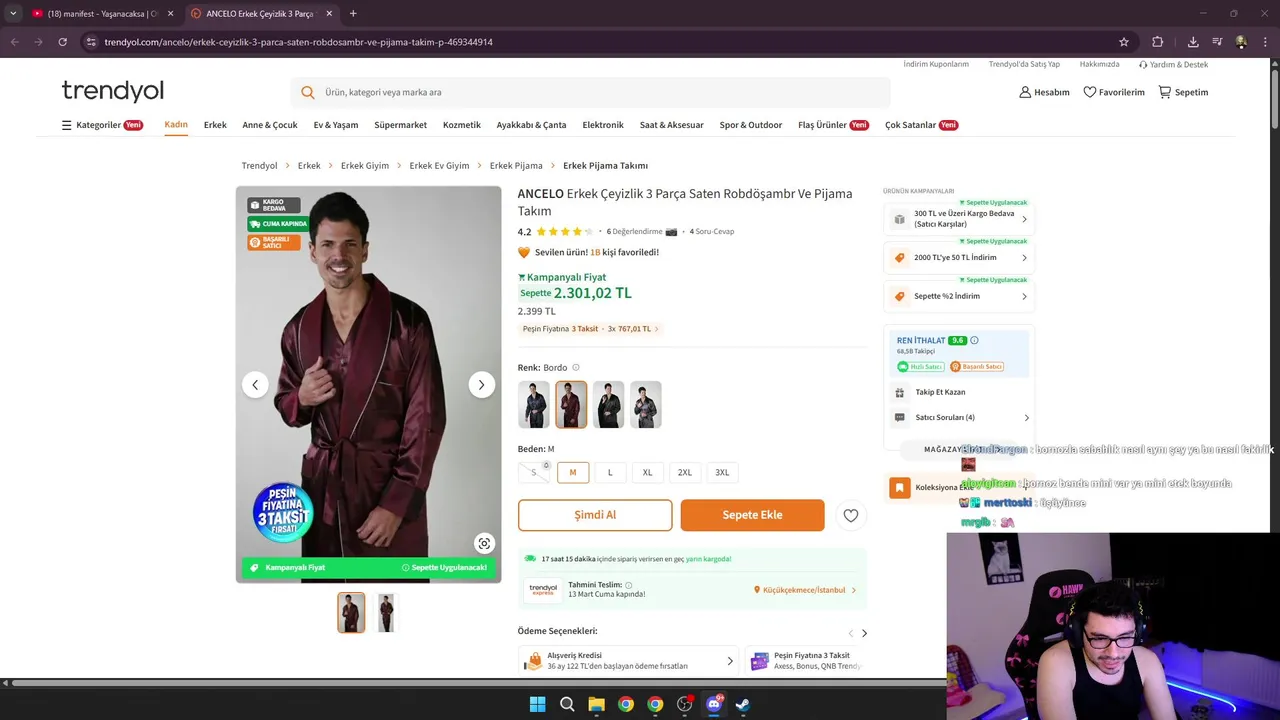Select Bordo robe color swatch

571,404
